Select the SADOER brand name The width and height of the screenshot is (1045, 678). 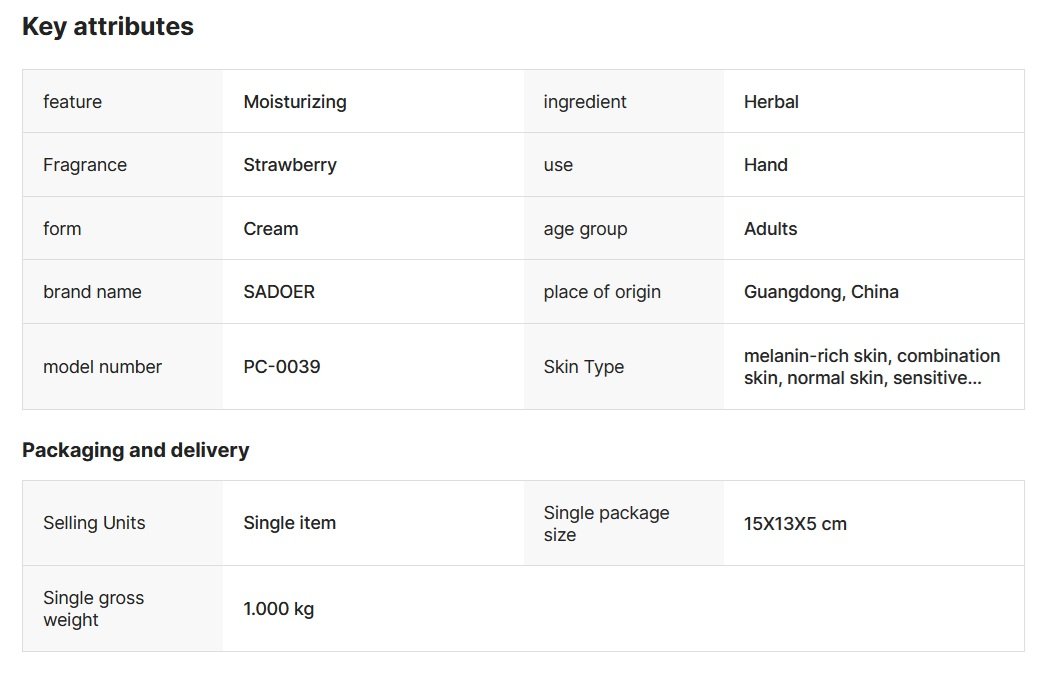(x=279, y=292)
